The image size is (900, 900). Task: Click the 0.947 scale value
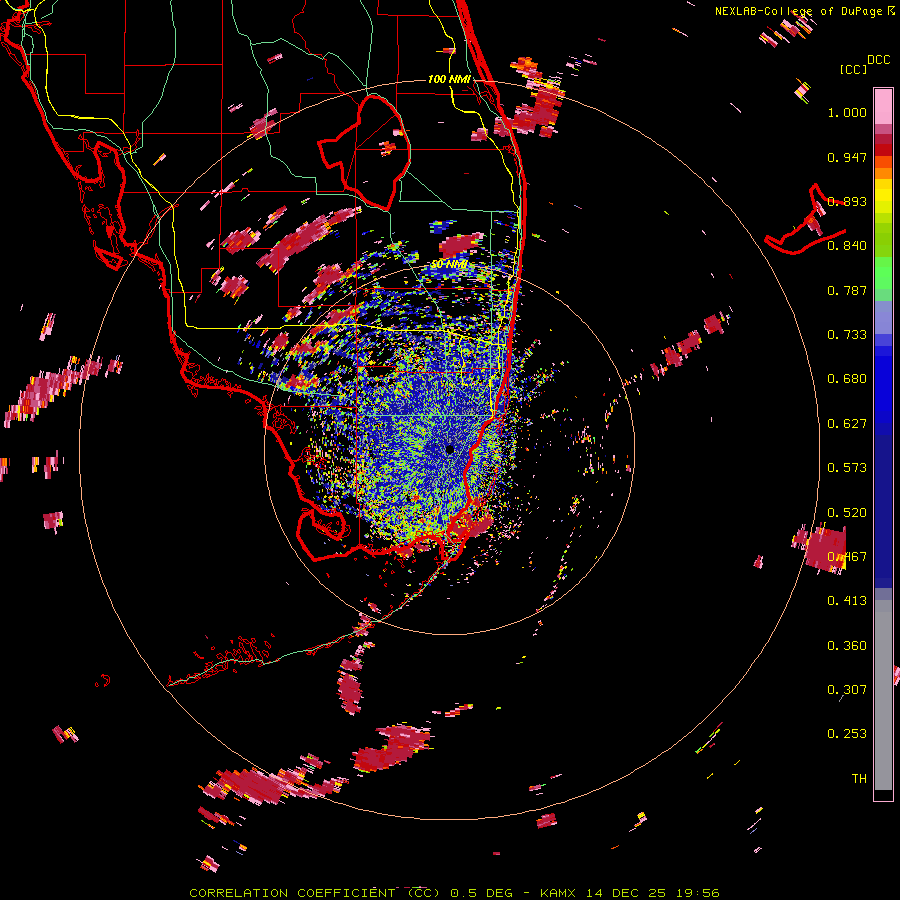pos(847,157)
